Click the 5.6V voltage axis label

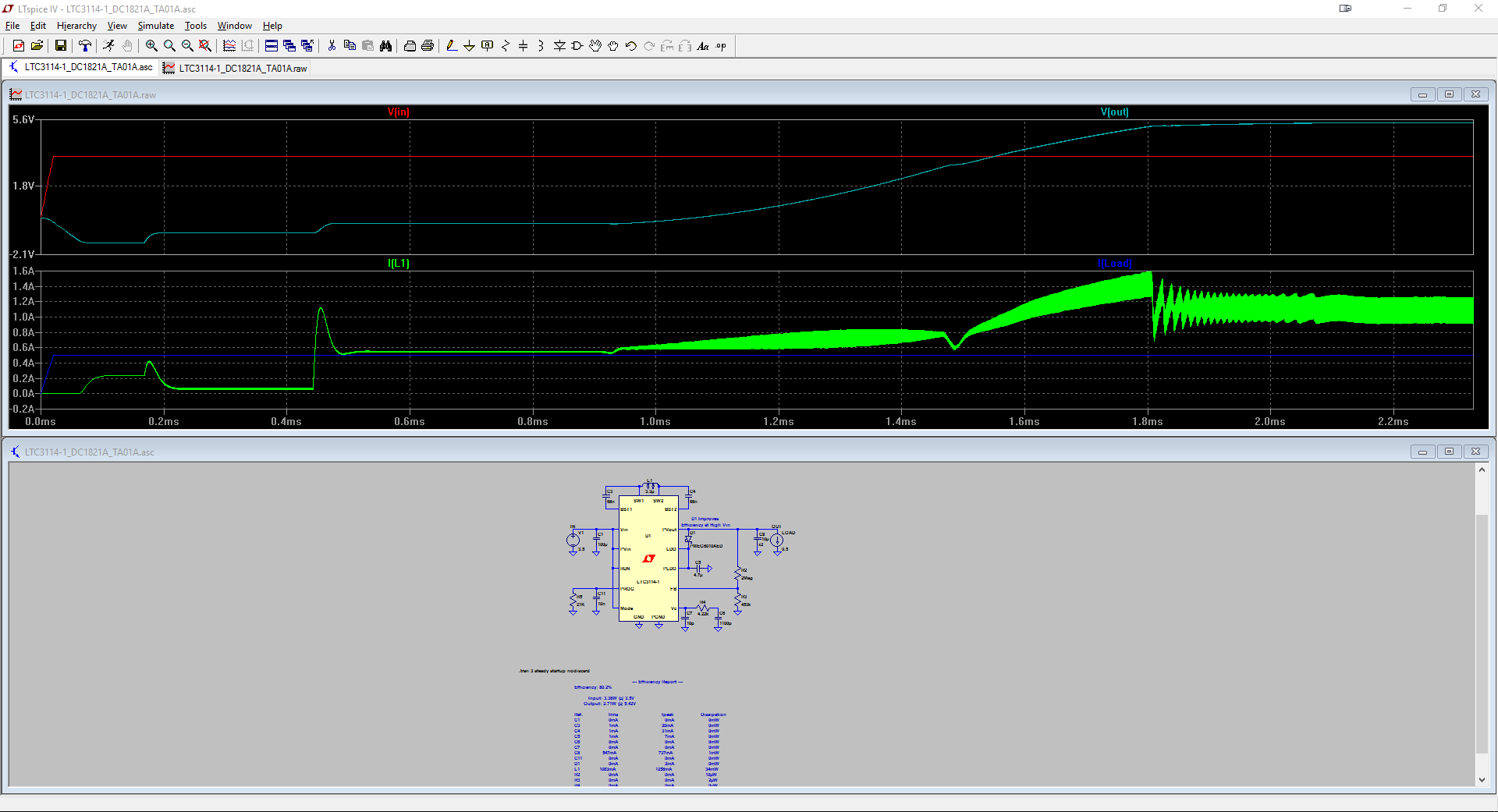click(23, 120)
